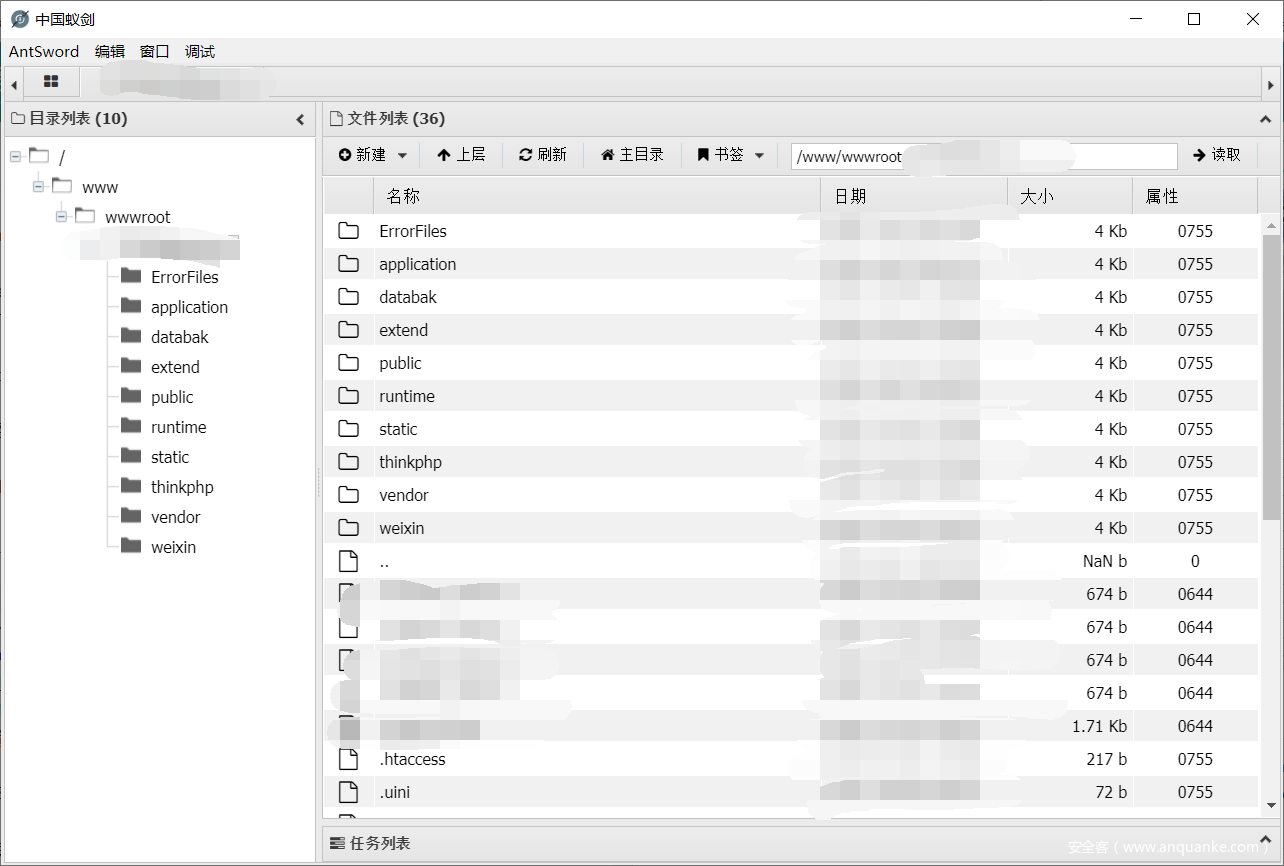Click the refresh (刷新) toolbar button
This screenshot has width=1284, height=866.
tap(542, 155)
